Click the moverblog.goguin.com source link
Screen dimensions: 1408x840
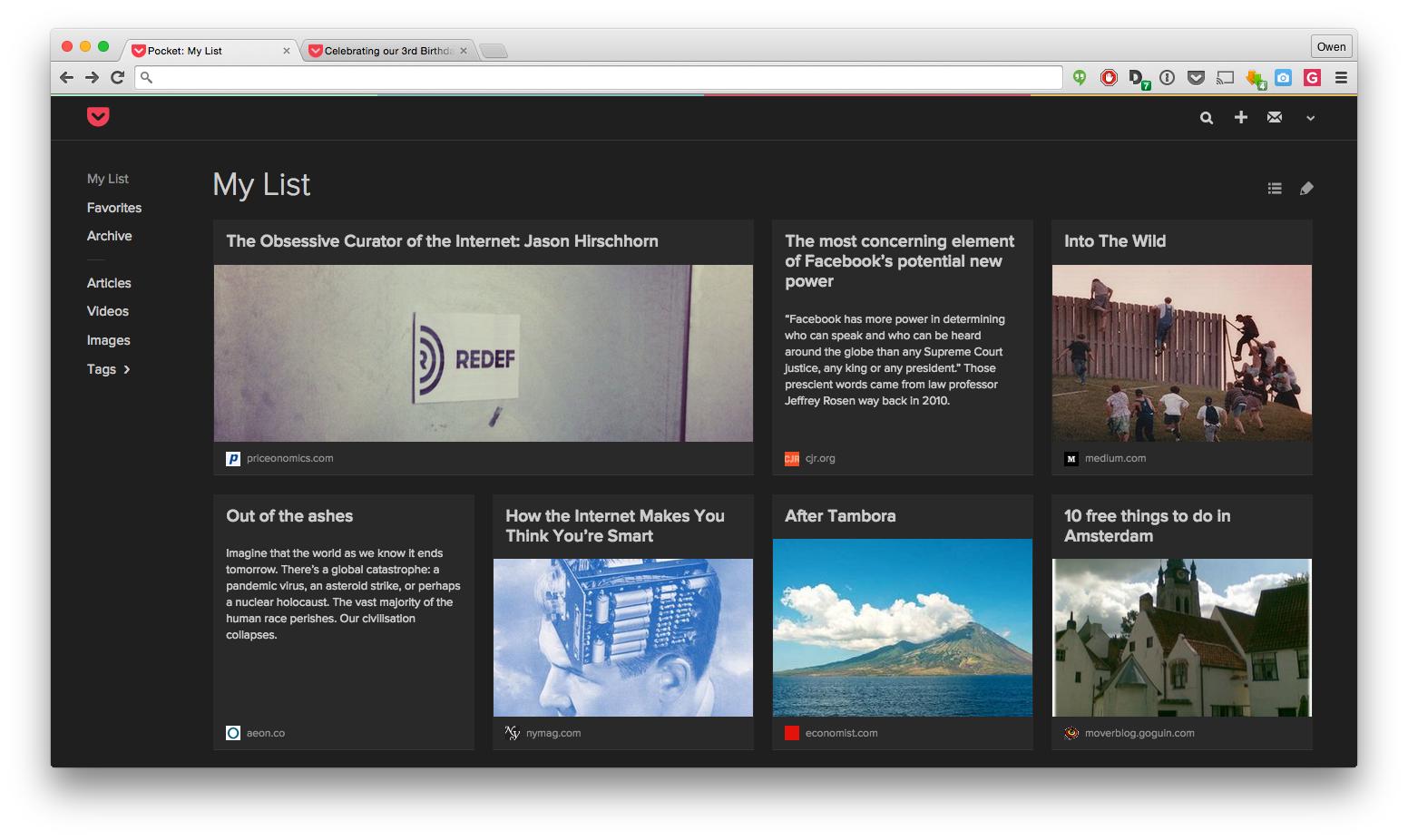point(1139,734)
